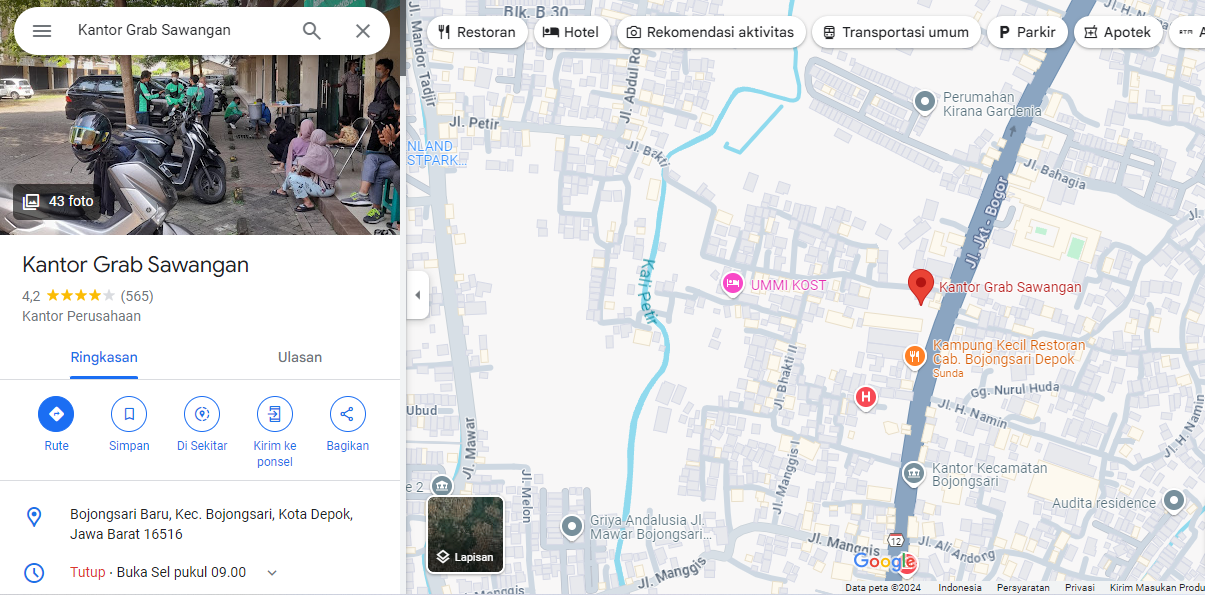The height and width of the screenshot is (595, 1205).
Task: Click the search magnifier icon
Action: point(312,31)
